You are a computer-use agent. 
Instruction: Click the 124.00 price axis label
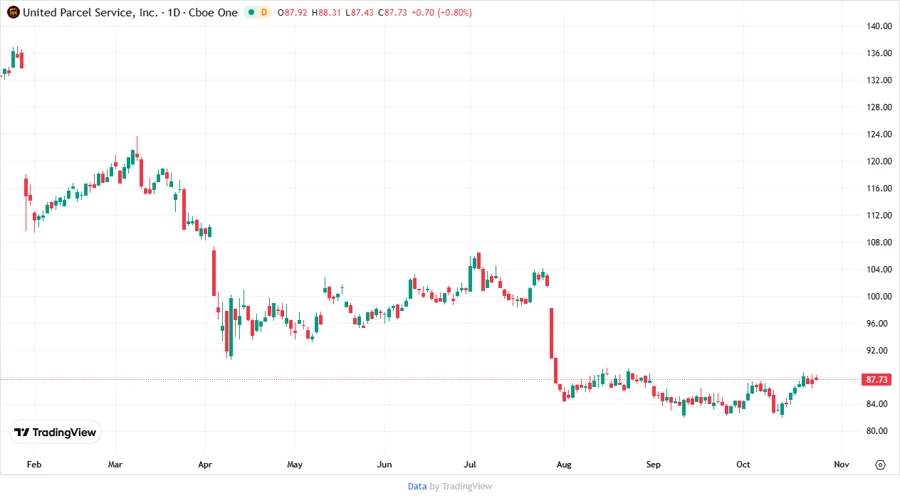click(879, 134)
